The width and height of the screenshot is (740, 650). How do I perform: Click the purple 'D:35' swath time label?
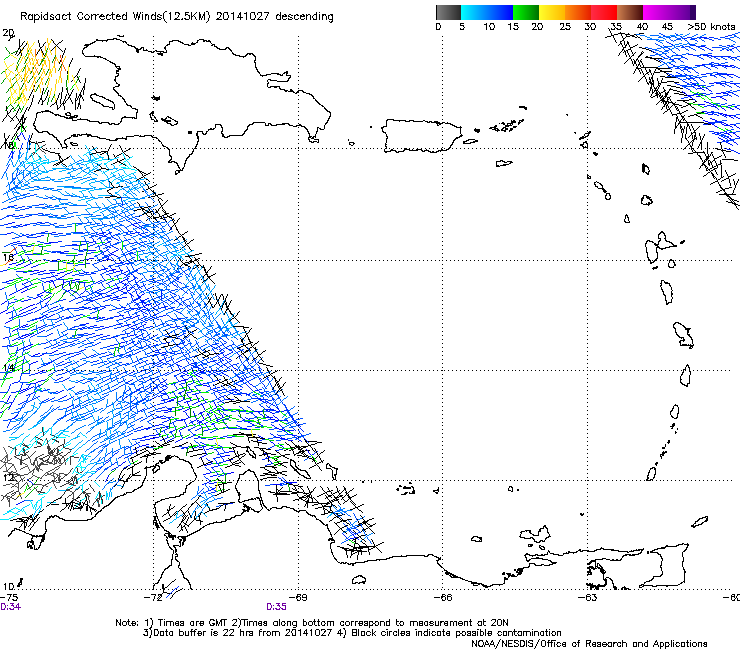[276, 607]
